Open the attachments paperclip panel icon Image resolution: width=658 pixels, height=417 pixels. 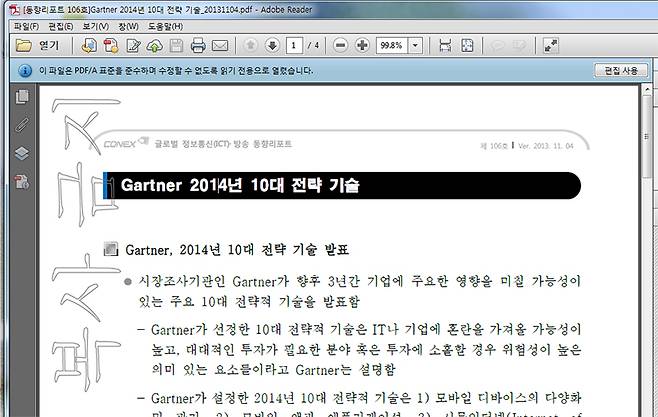[22, 125]
